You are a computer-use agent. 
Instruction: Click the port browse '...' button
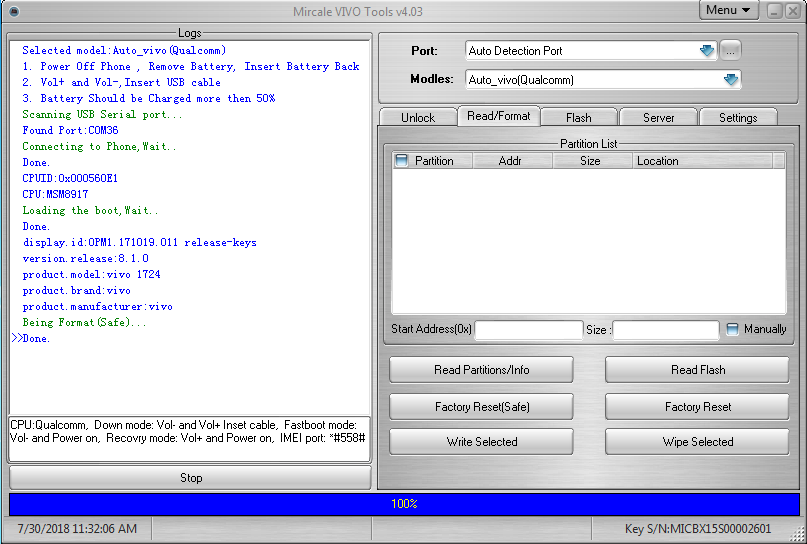coord(730,50)
